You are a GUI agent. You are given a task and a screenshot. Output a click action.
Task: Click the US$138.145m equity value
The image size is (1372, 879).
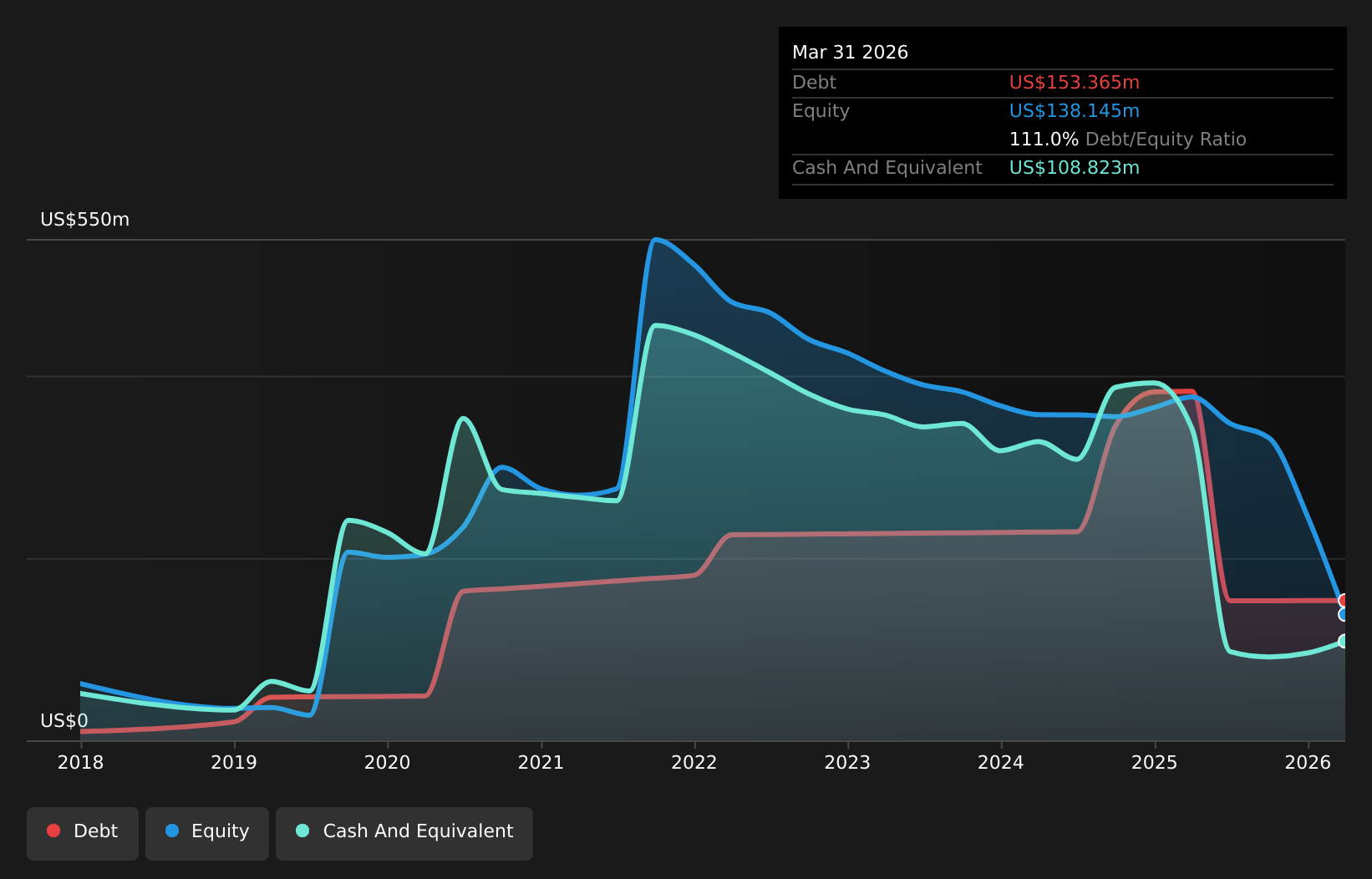[1075, 111]
